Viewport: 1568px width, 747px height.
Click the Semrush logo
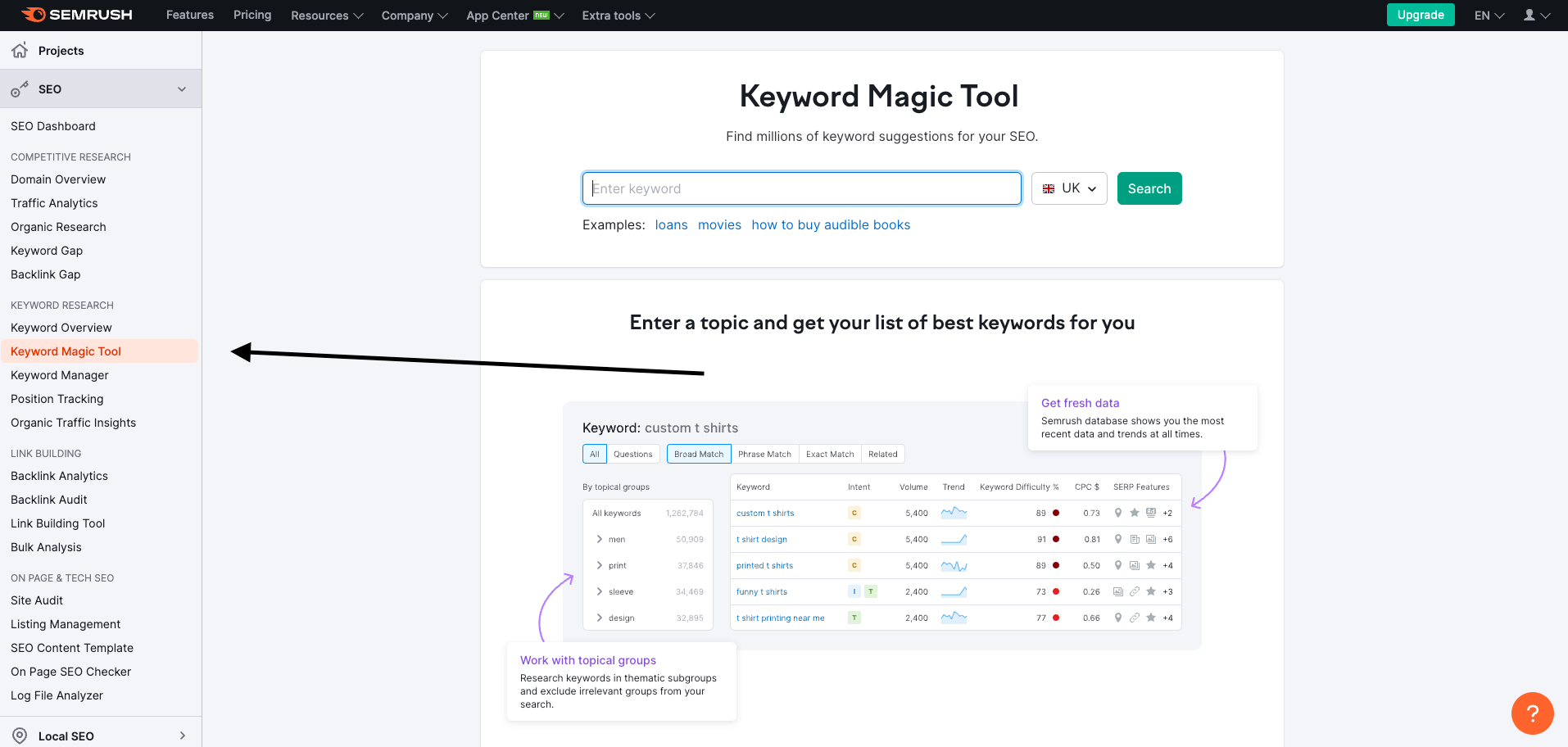coord(76,15)
